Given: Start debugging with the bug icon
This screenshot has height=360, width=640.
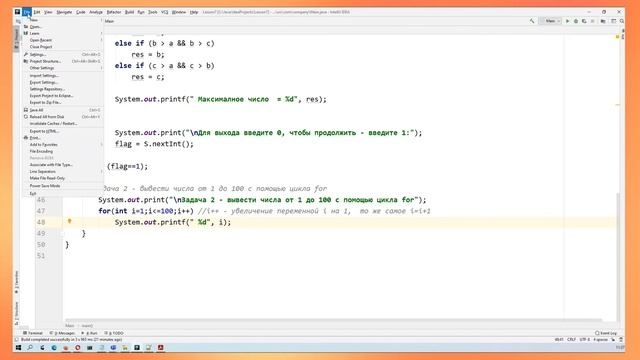Looking at the screenshot, I should 576,21.
